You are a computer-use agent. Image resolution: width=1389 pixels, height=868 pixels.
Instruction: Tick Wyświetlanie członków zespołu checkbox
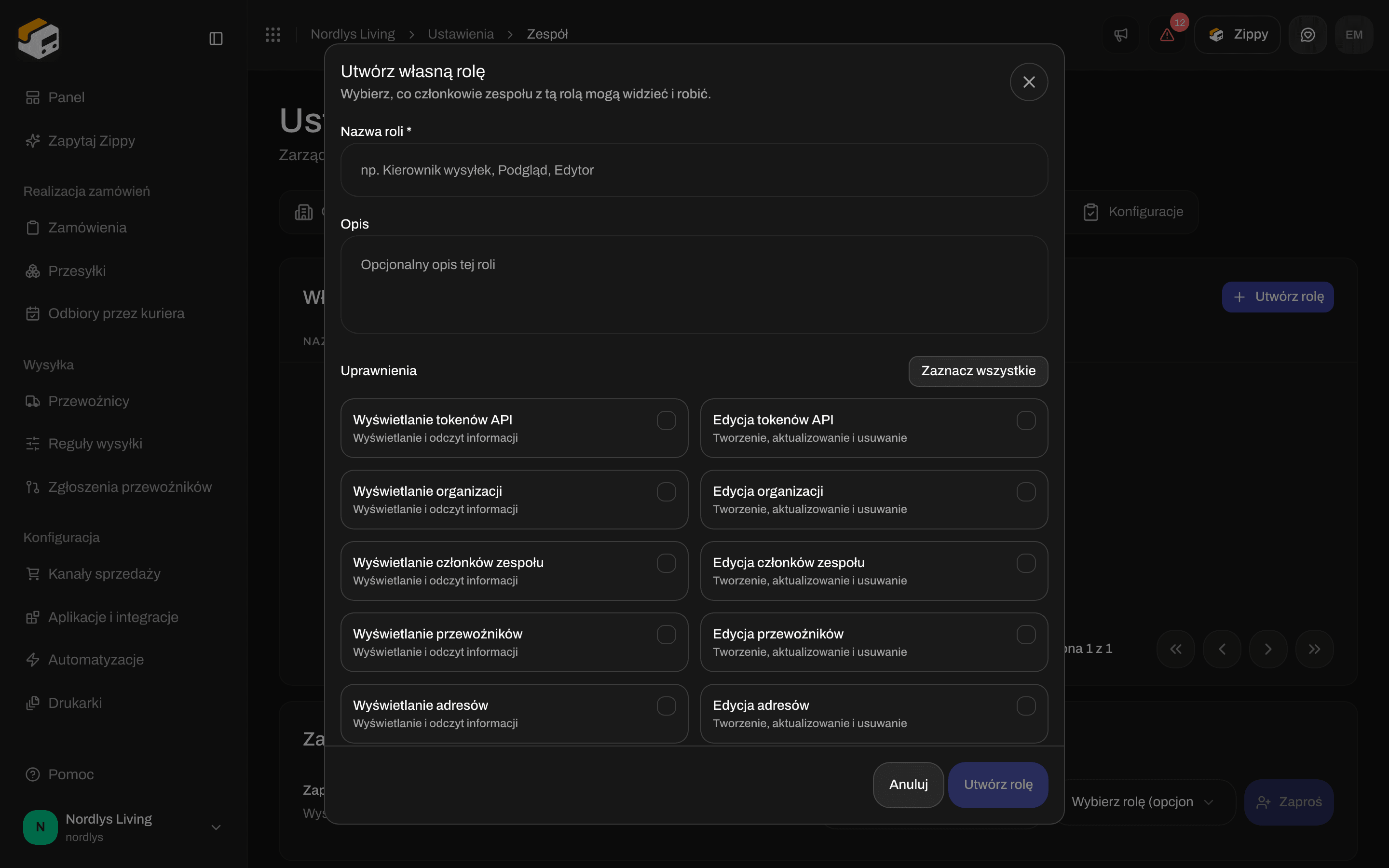pos(666,563)
